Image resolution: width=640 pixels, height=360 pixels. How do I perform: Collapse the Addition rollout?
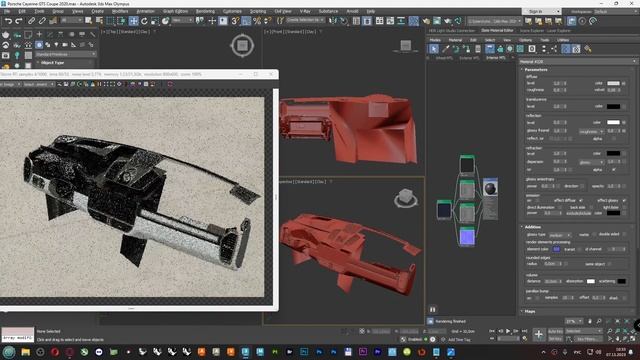pos(532,227)
